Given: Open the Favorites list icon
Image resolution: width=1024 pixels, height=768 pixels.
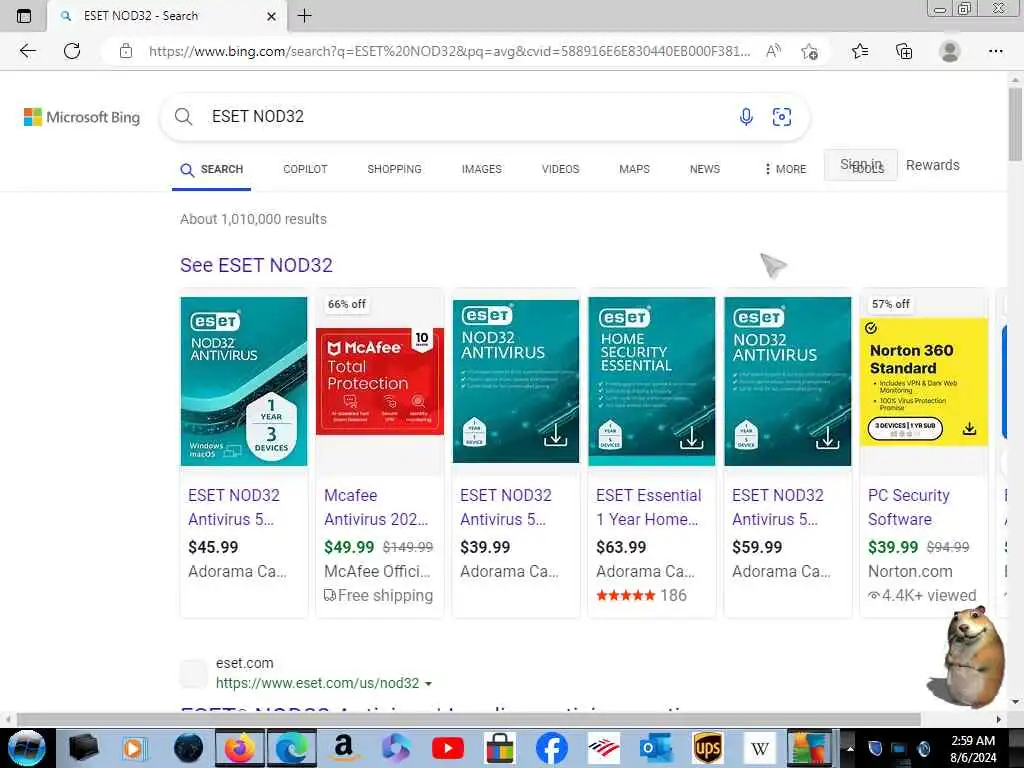Looking at the screenshot, I should point(860,51).
